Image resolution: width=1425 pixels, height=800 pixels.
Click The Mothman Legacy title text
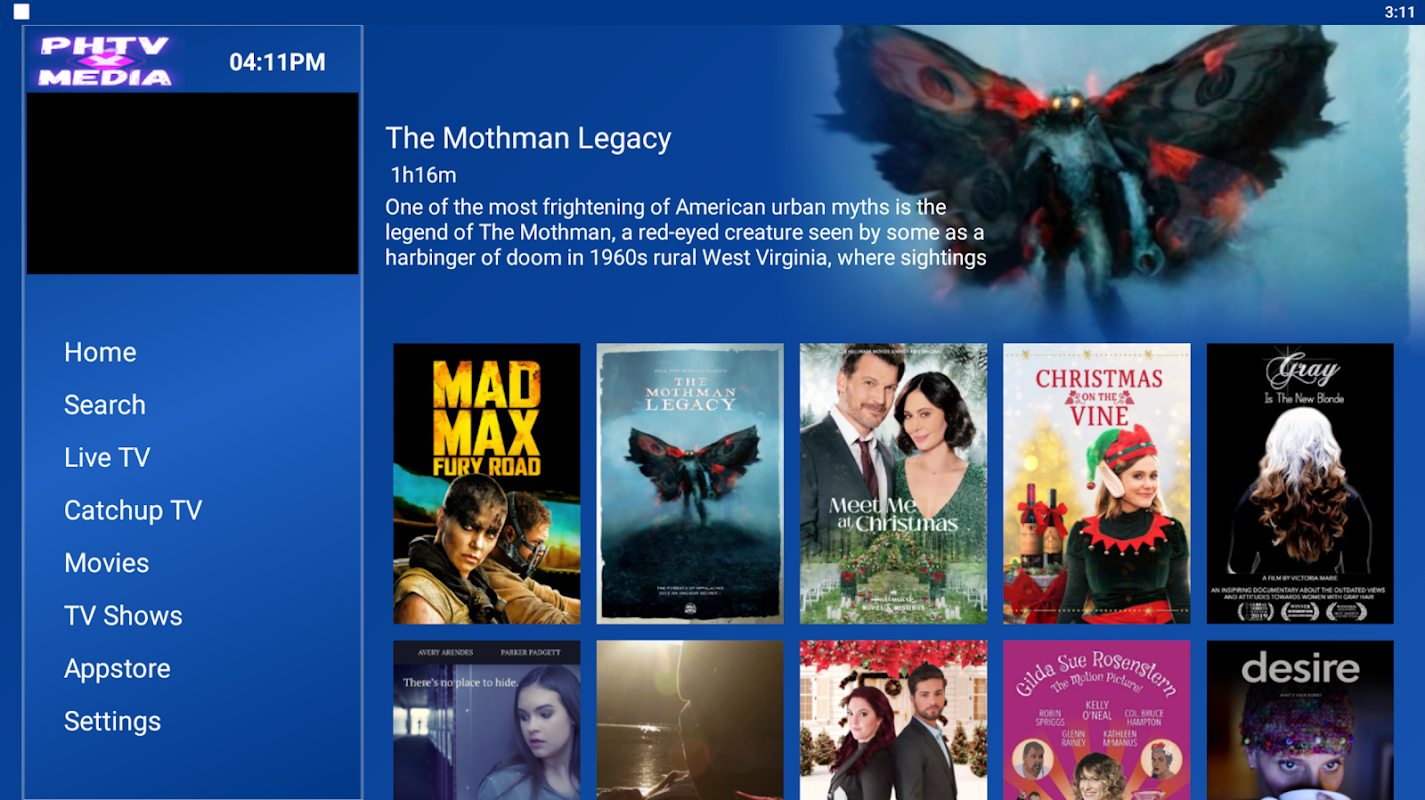tap(528, 139)
